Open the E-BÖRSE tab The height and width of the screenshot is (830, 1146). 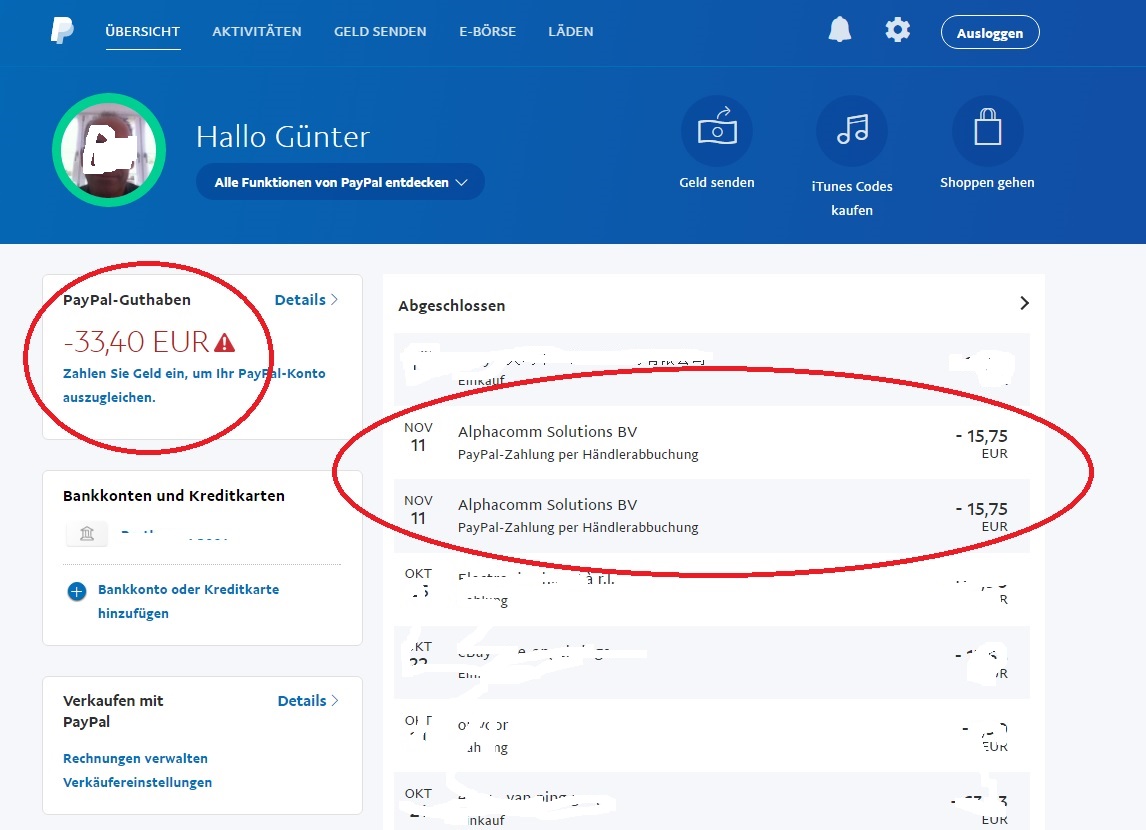487,31
